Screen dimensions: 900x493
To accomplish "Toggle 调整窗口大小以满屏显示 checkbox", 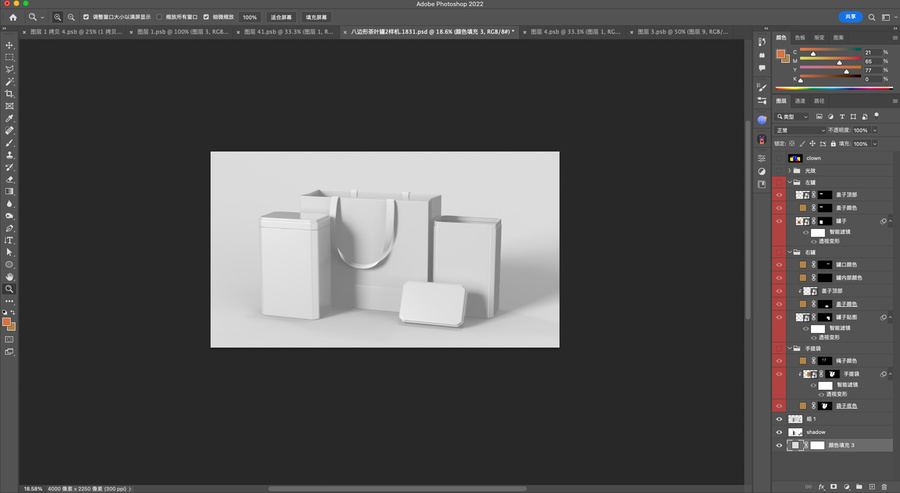I will (x=86, y=17).
